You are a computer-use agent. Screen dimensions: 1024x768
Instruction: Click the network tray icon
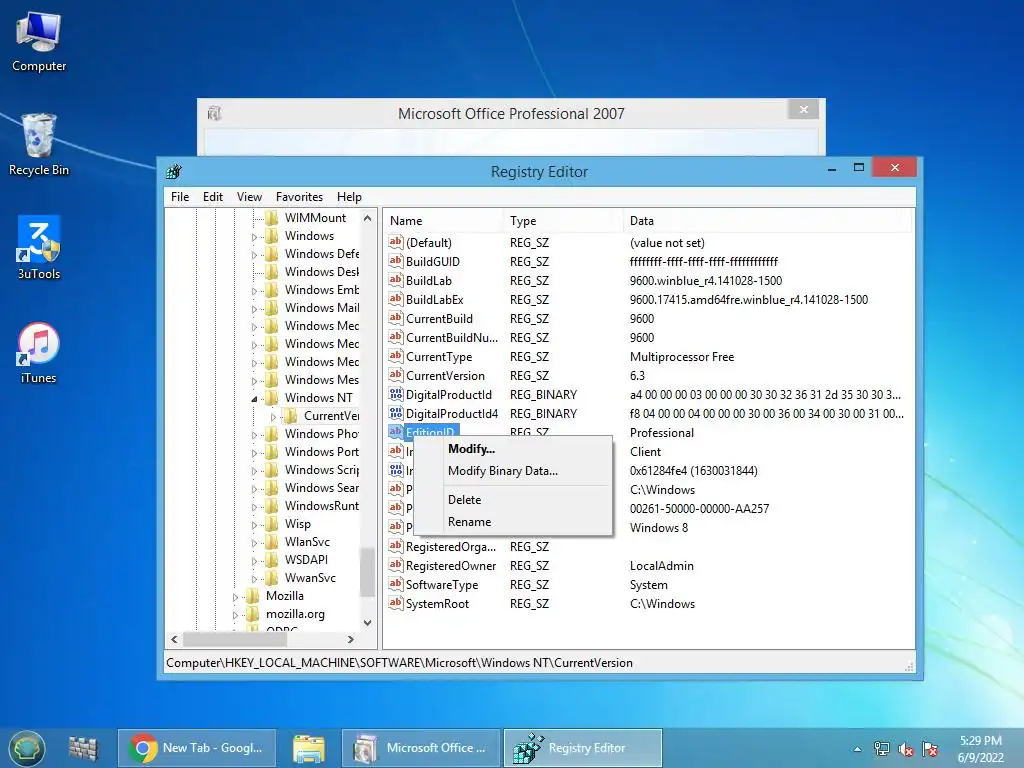[882, 749]
